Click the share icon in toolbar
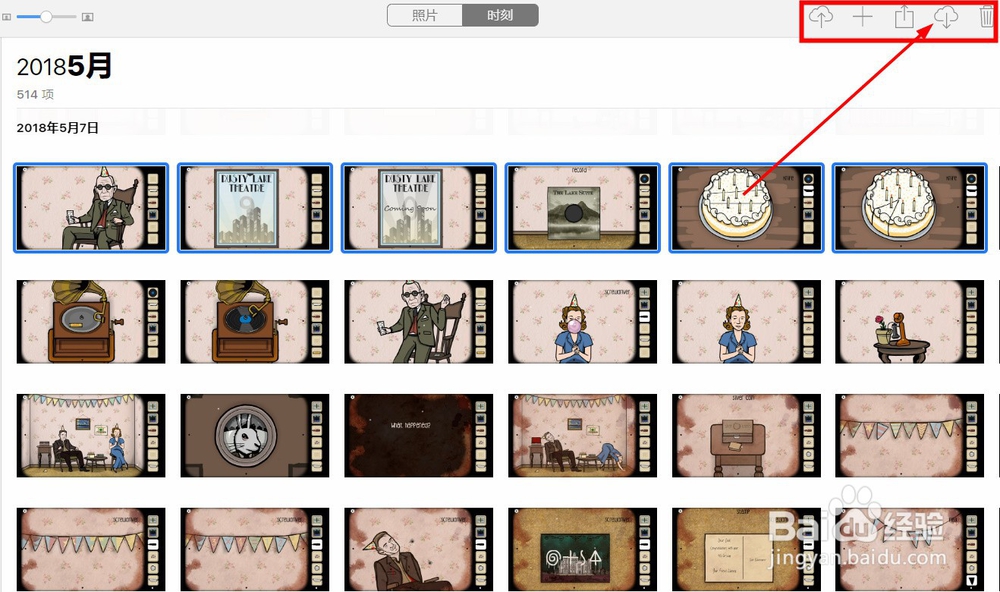 904,17
